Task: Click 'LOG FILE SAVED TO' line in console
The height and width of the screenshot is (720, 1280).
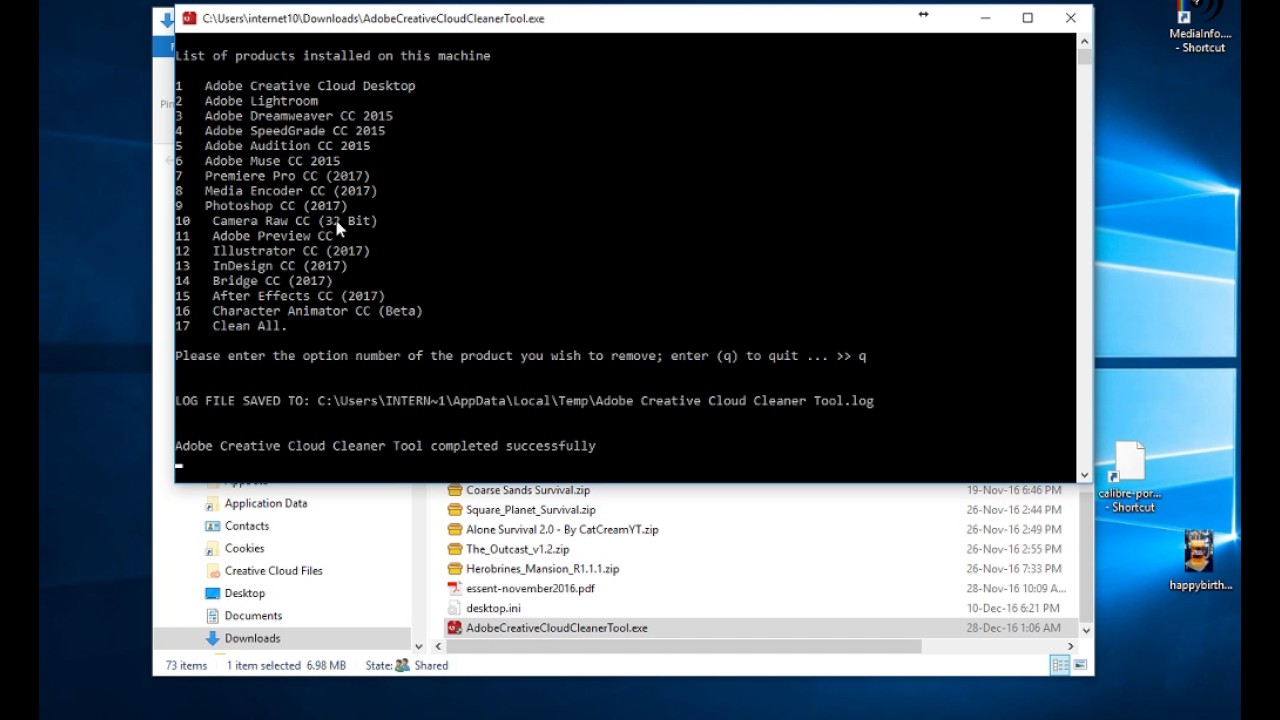Action: pyautogui.click(x=524, y=401)
